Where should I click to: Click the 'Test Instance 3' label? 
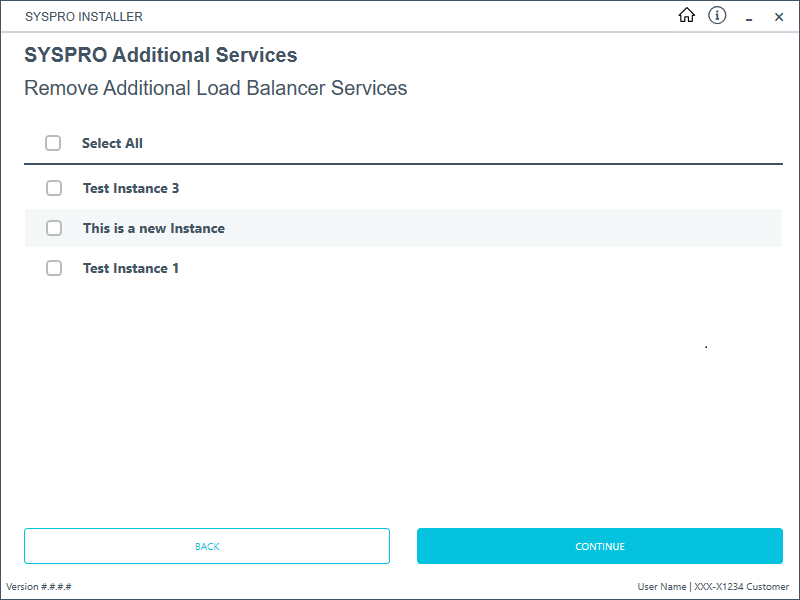(x=131, y=188)
